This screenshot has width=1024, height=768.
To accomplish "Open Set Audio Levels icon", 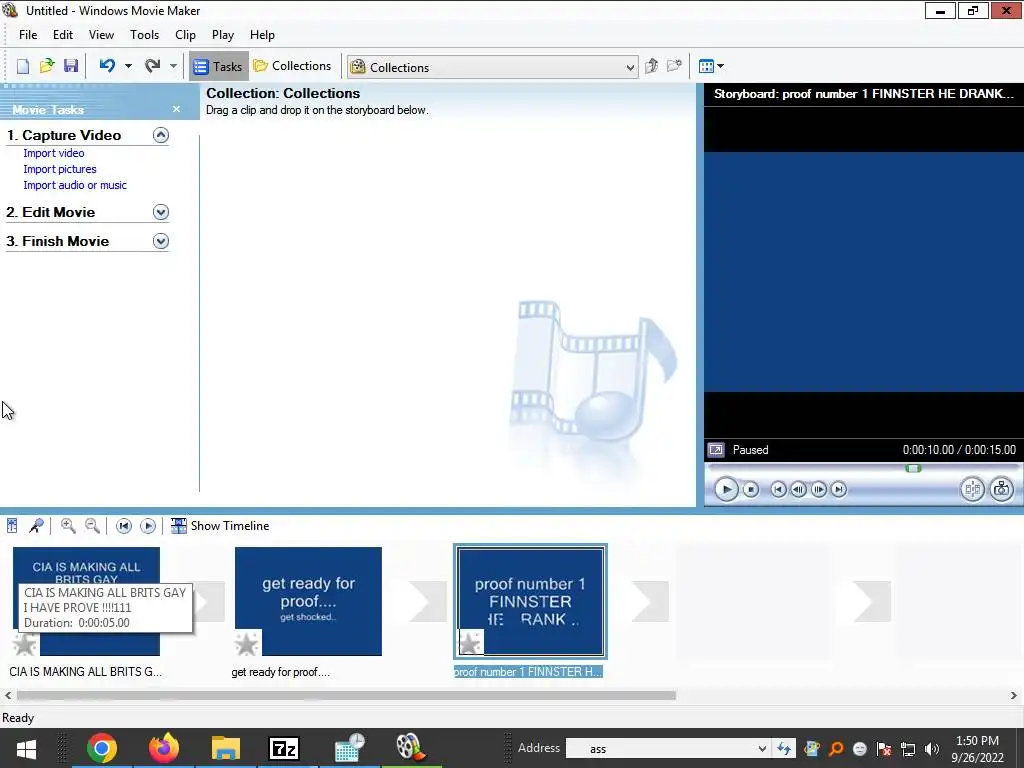I will 12,526.
